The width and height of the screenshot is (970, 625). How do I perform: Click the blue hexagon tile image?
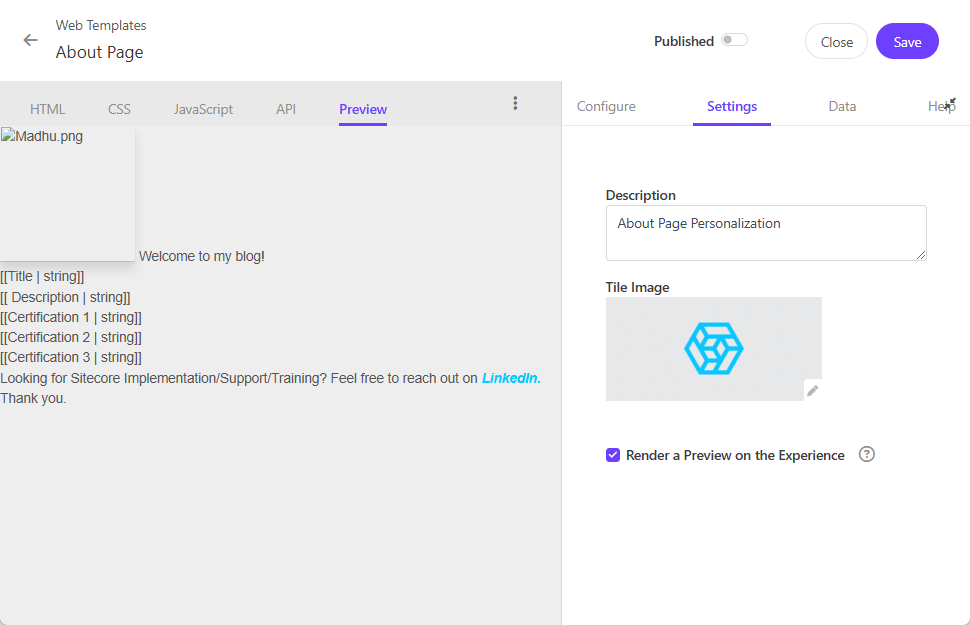tap(713, 348)
